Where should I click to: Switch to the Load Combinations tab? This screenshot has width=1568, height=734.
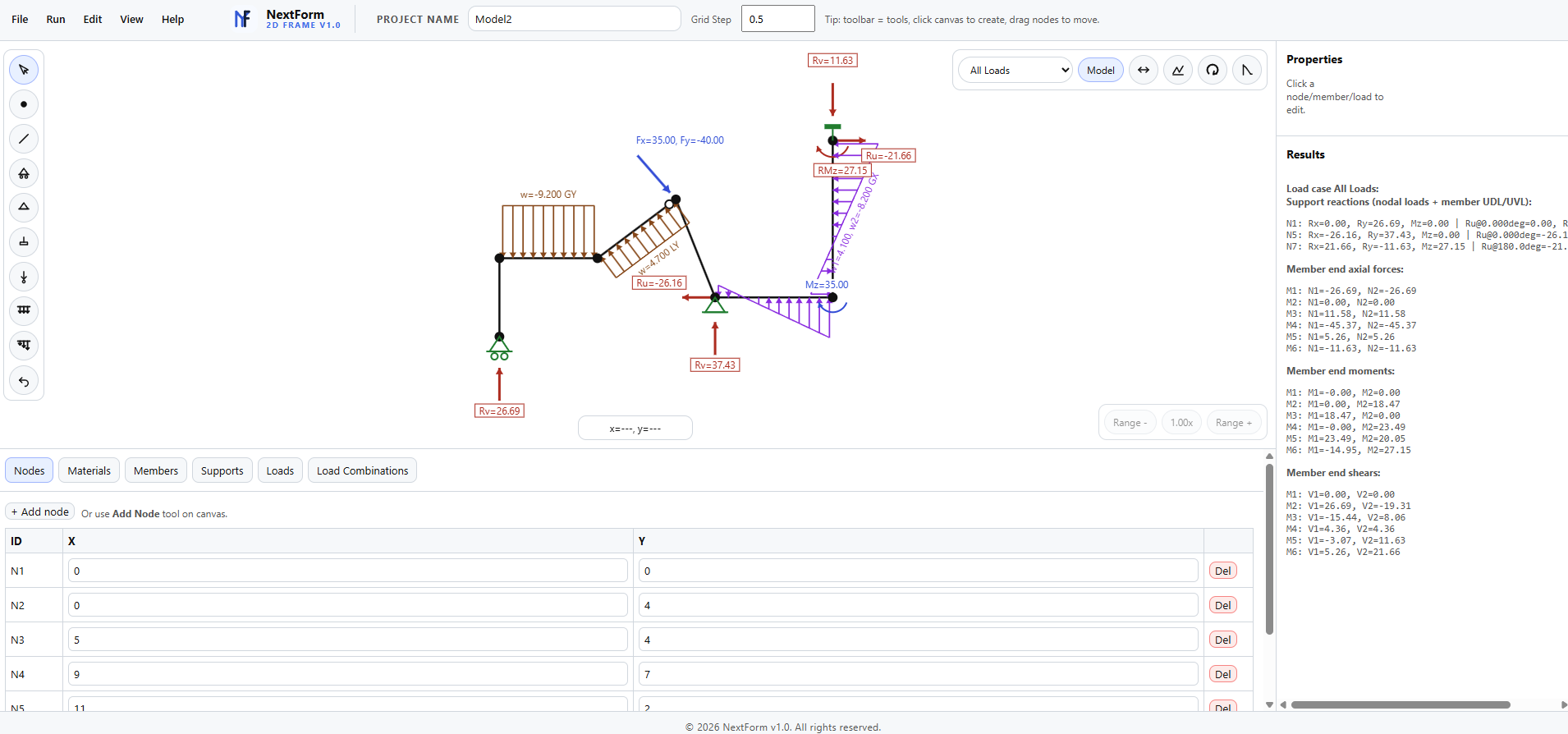(362, 470)
